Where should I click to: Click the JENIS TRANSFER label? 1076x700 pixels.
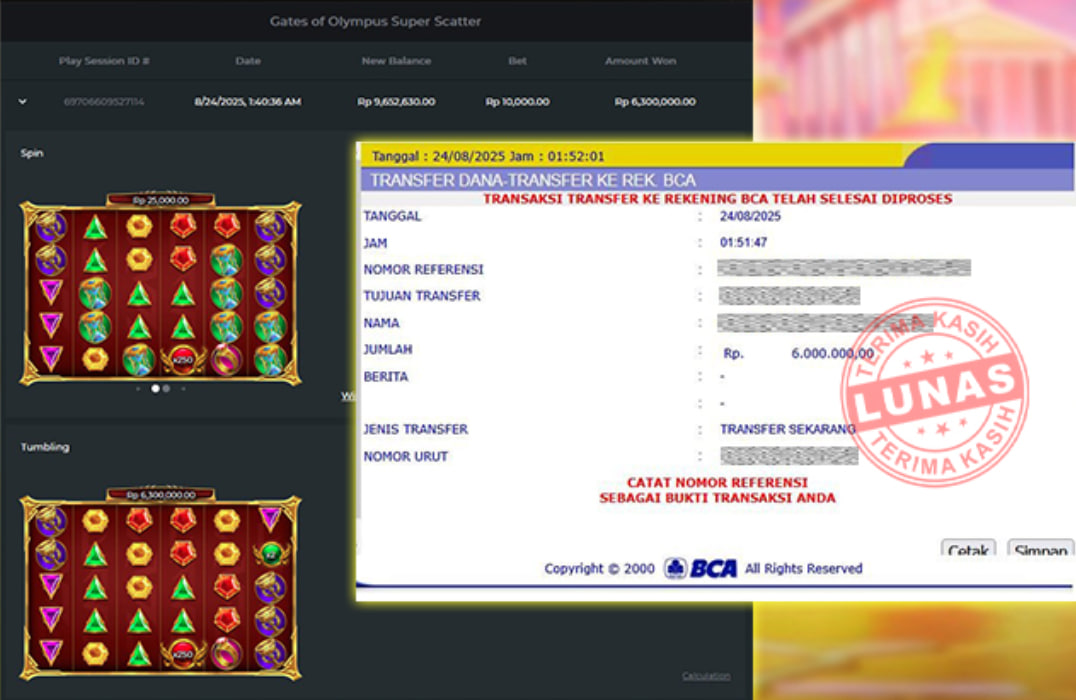pos(416,430)
